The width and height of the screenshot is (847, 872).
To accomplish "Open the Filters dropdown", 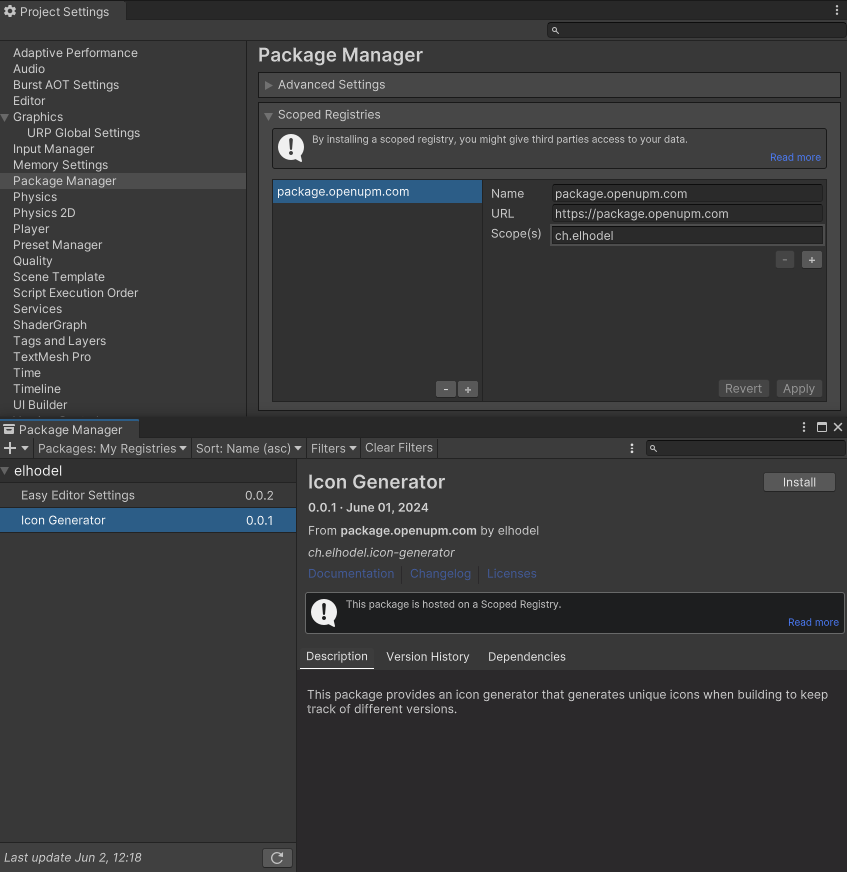I will [333, 448].
